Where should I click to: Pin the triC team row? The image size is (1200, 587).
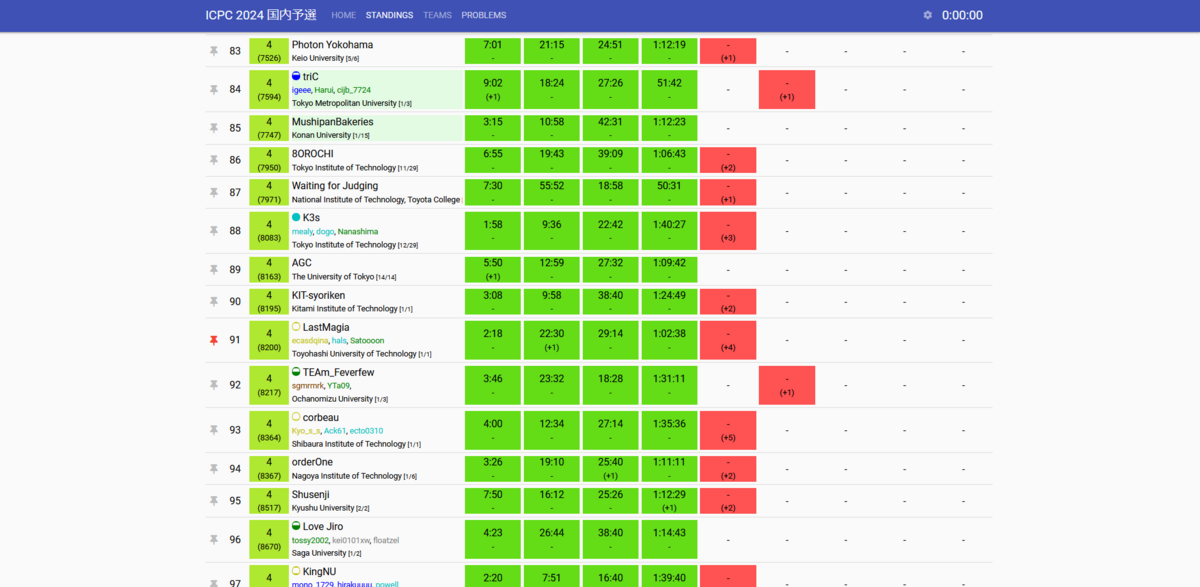click(213, 90)
